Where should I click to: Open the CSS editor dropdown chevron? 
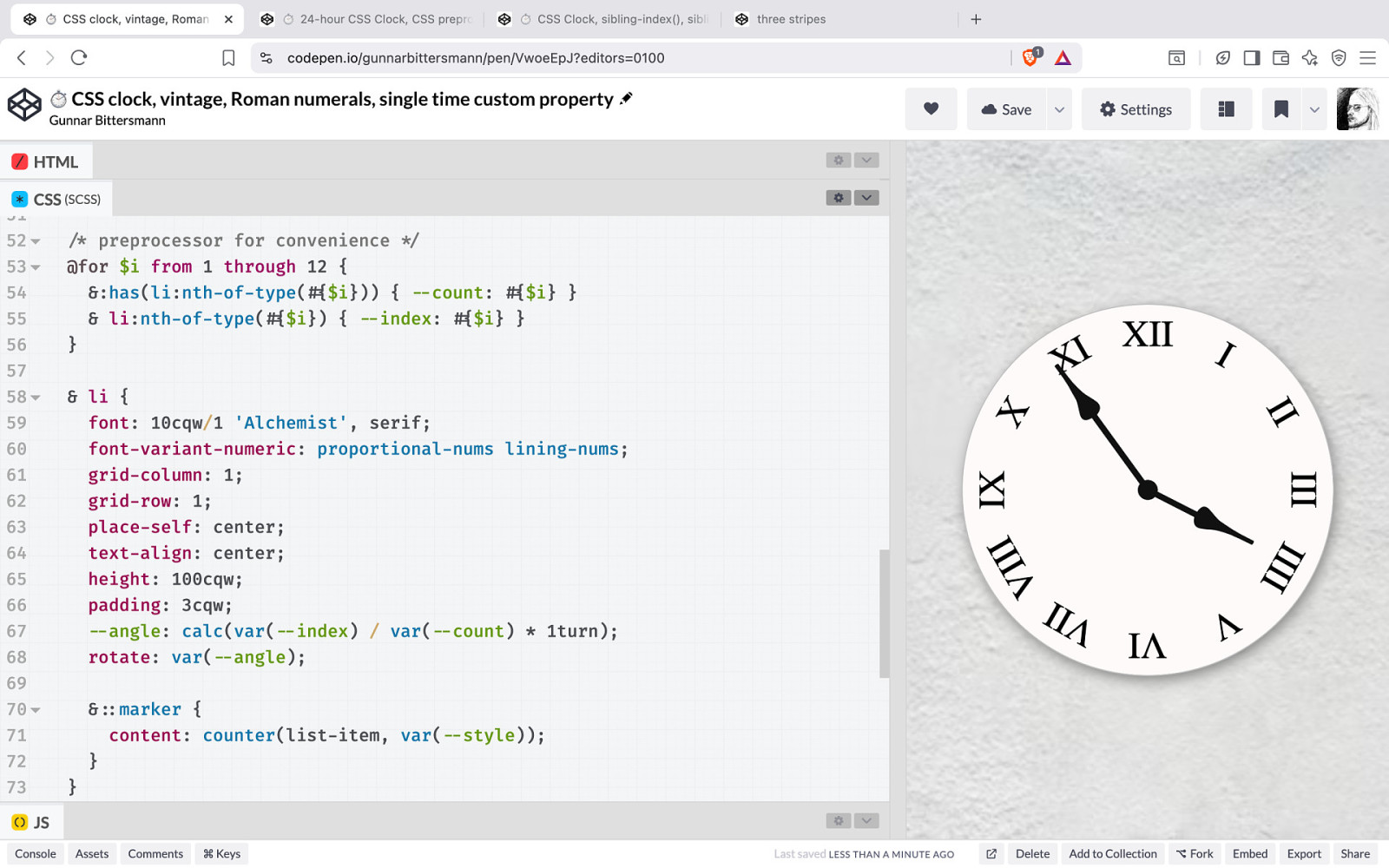click(x=866, y=198)
